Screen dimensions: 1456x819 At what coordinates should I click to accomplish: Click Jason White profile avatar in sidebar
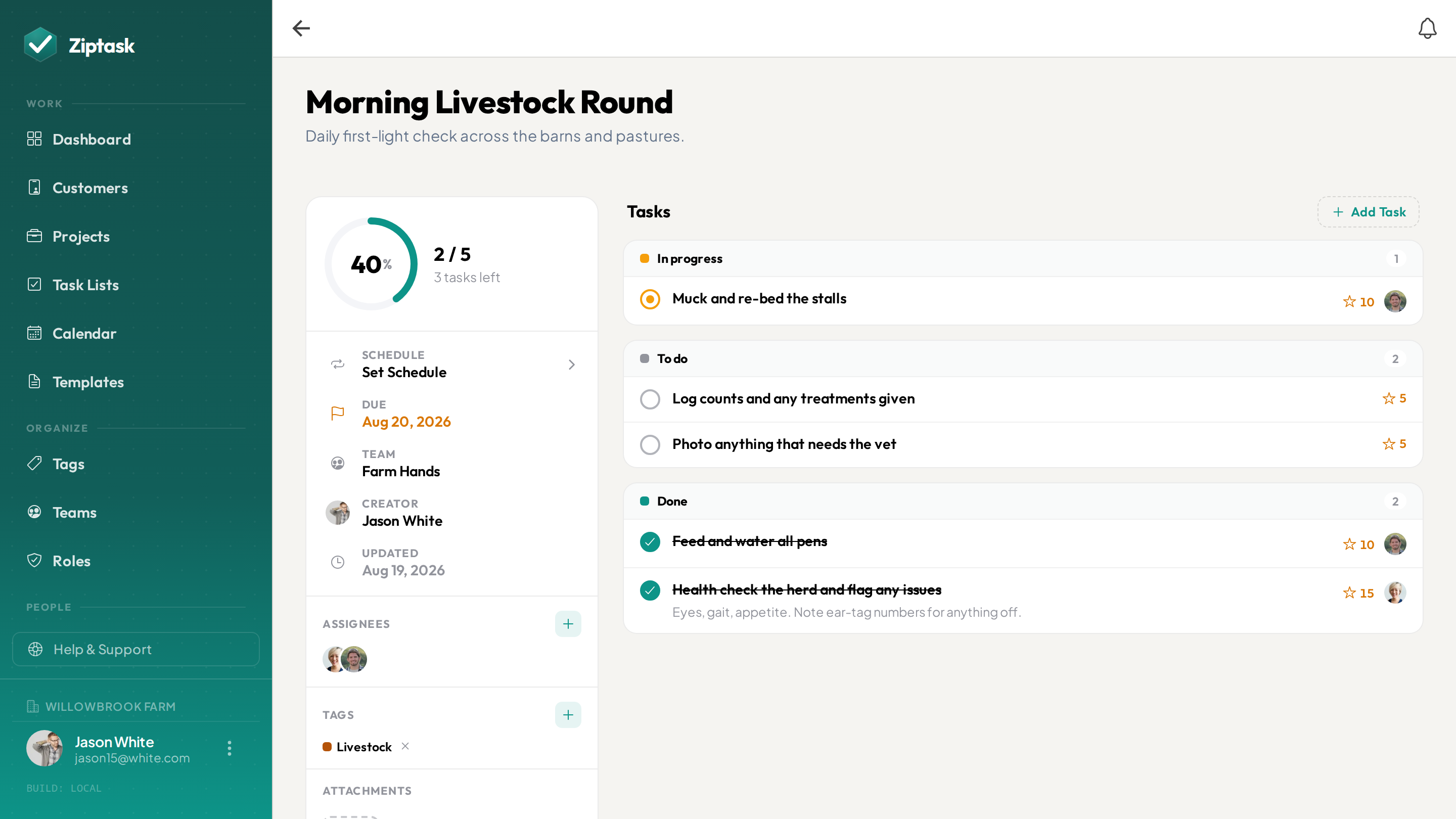pos(44,748)
